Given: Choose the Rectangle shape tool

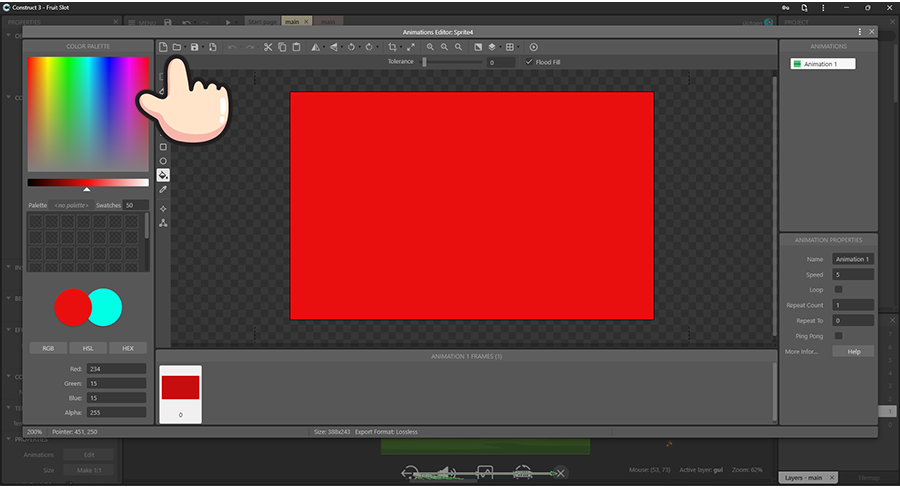Looking at the screenshot, I should [x=163, y=147].
